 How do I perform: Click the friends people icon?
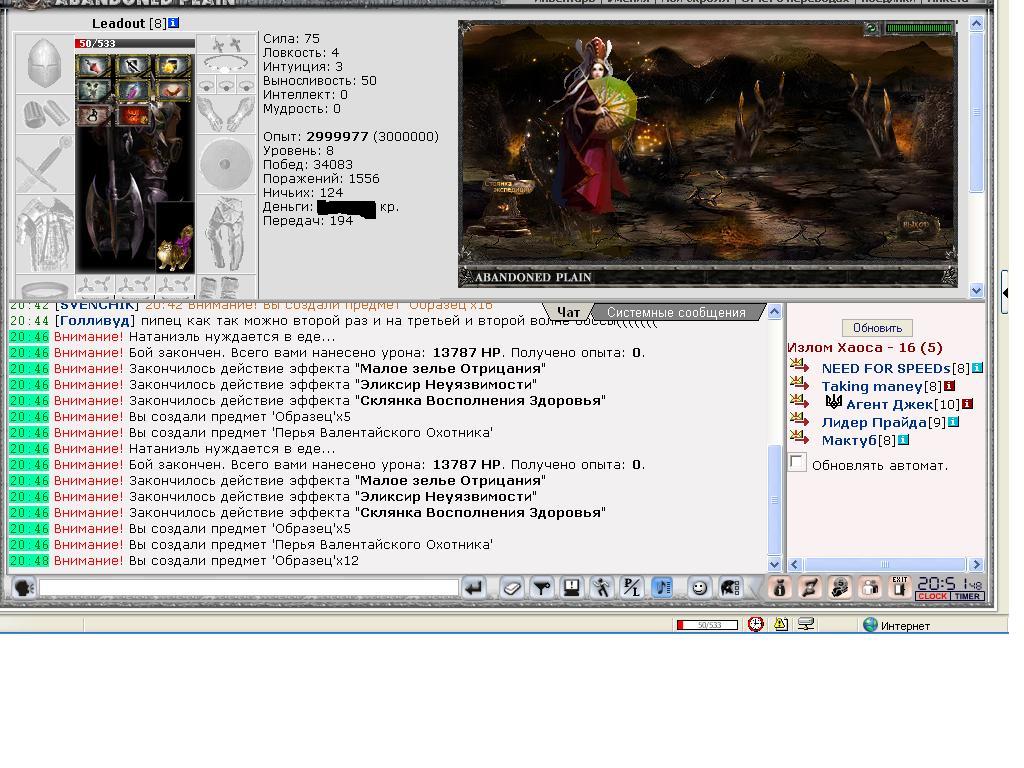click(870, 588)
